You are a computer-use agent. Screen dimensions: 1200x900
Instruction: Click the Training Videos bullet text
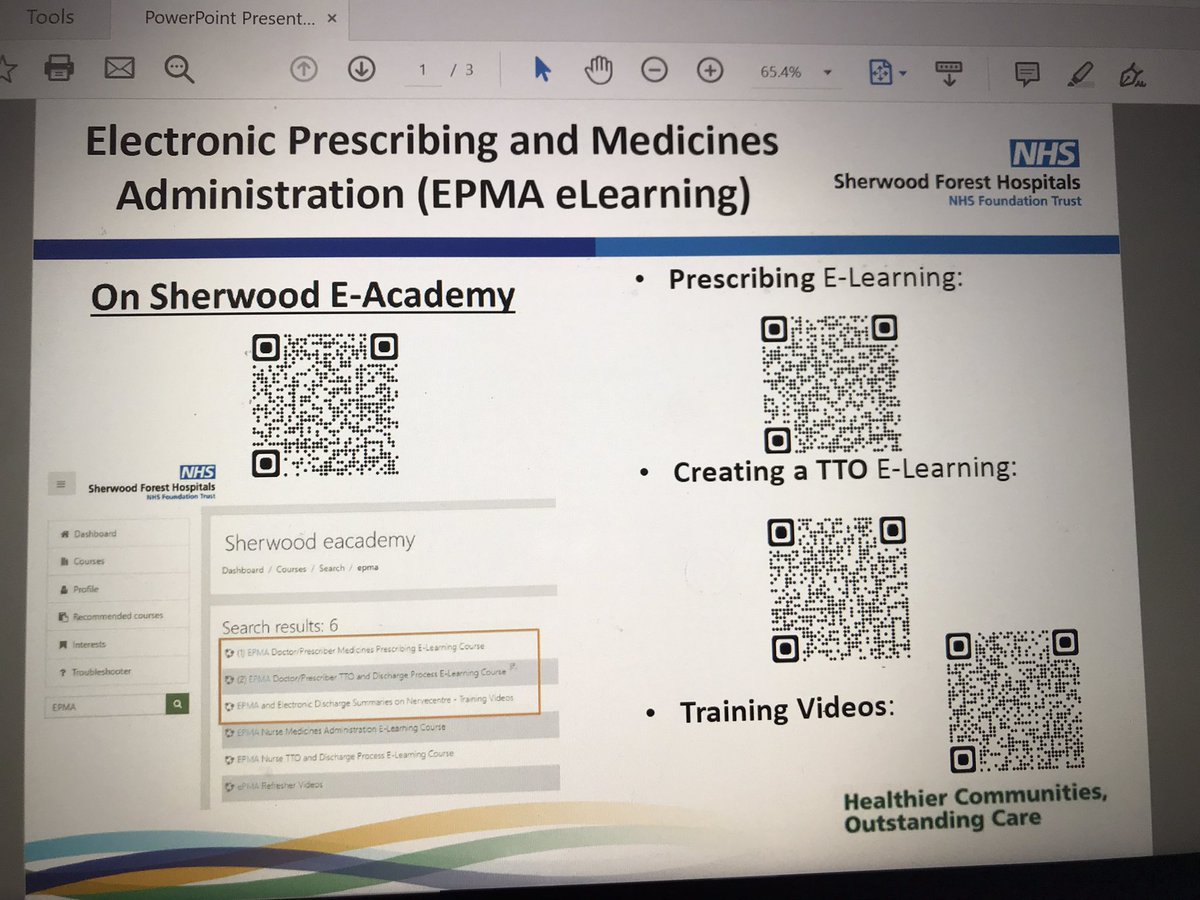(x=786, y=711)
